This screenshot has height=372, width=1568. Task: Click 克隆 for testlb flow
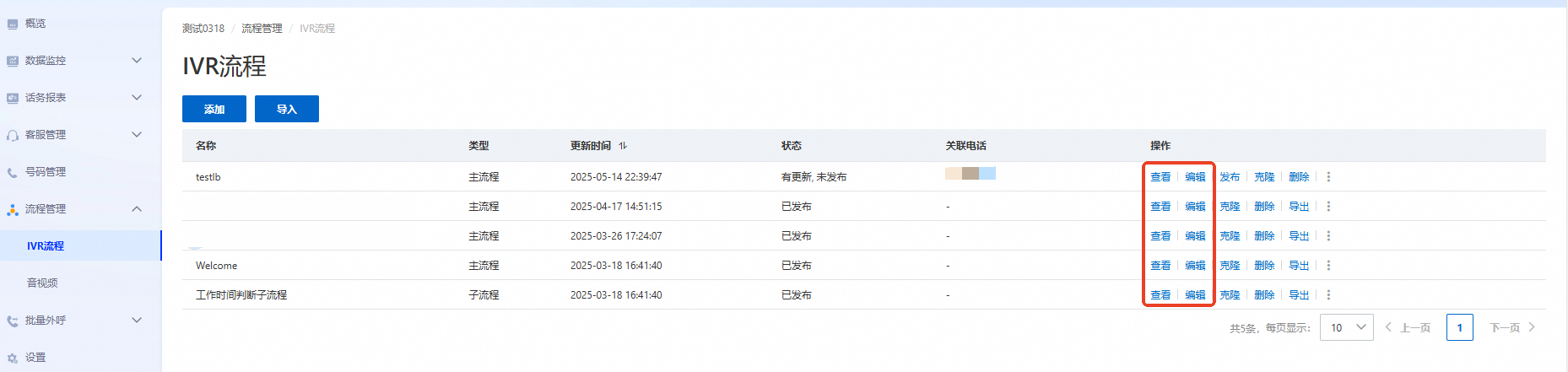(1264, 177)
